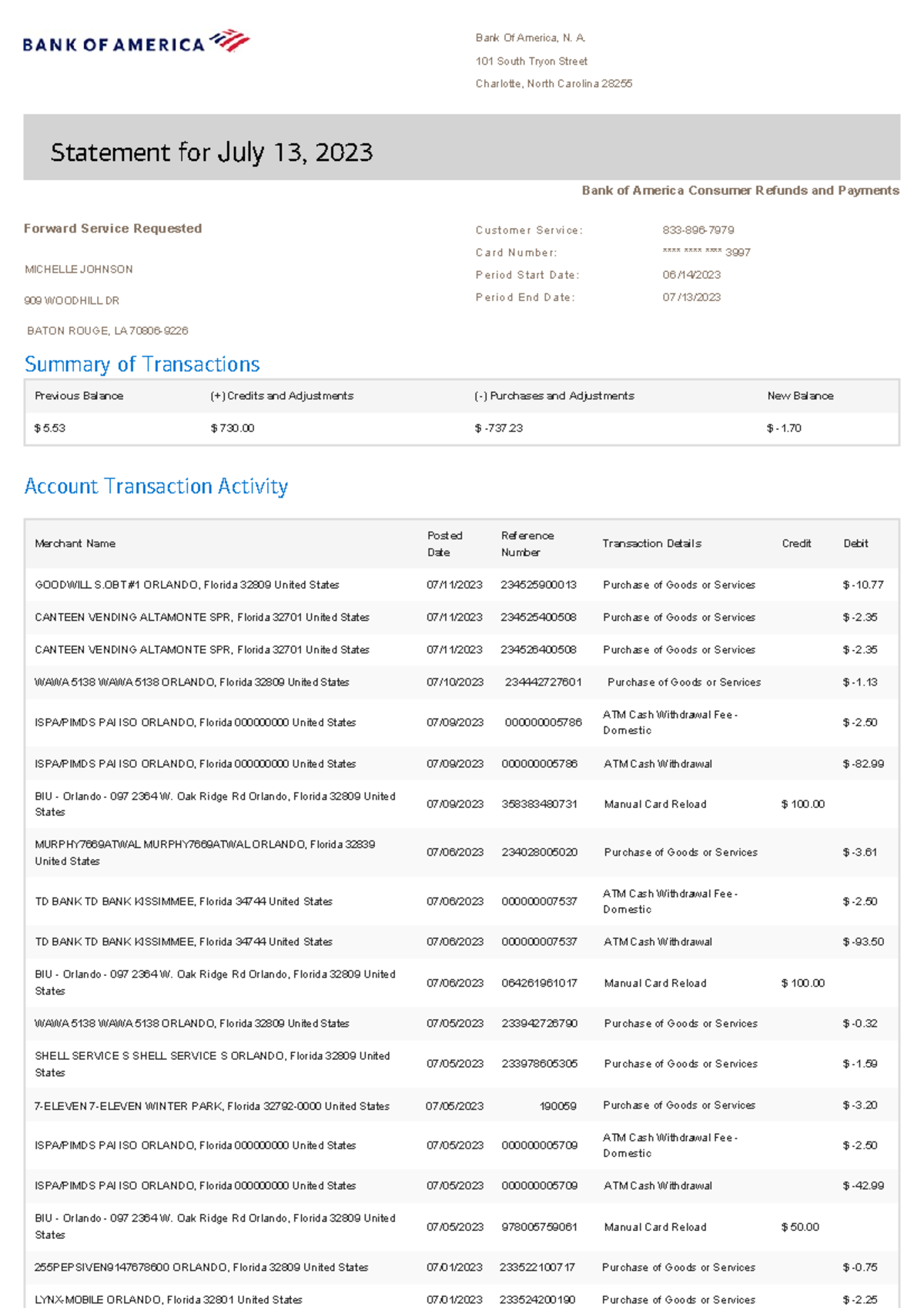This screenshot has height=1308, width=924.
Task: Click the ATM withdrawal amount $-42.99
Action: click(863, 1186)
